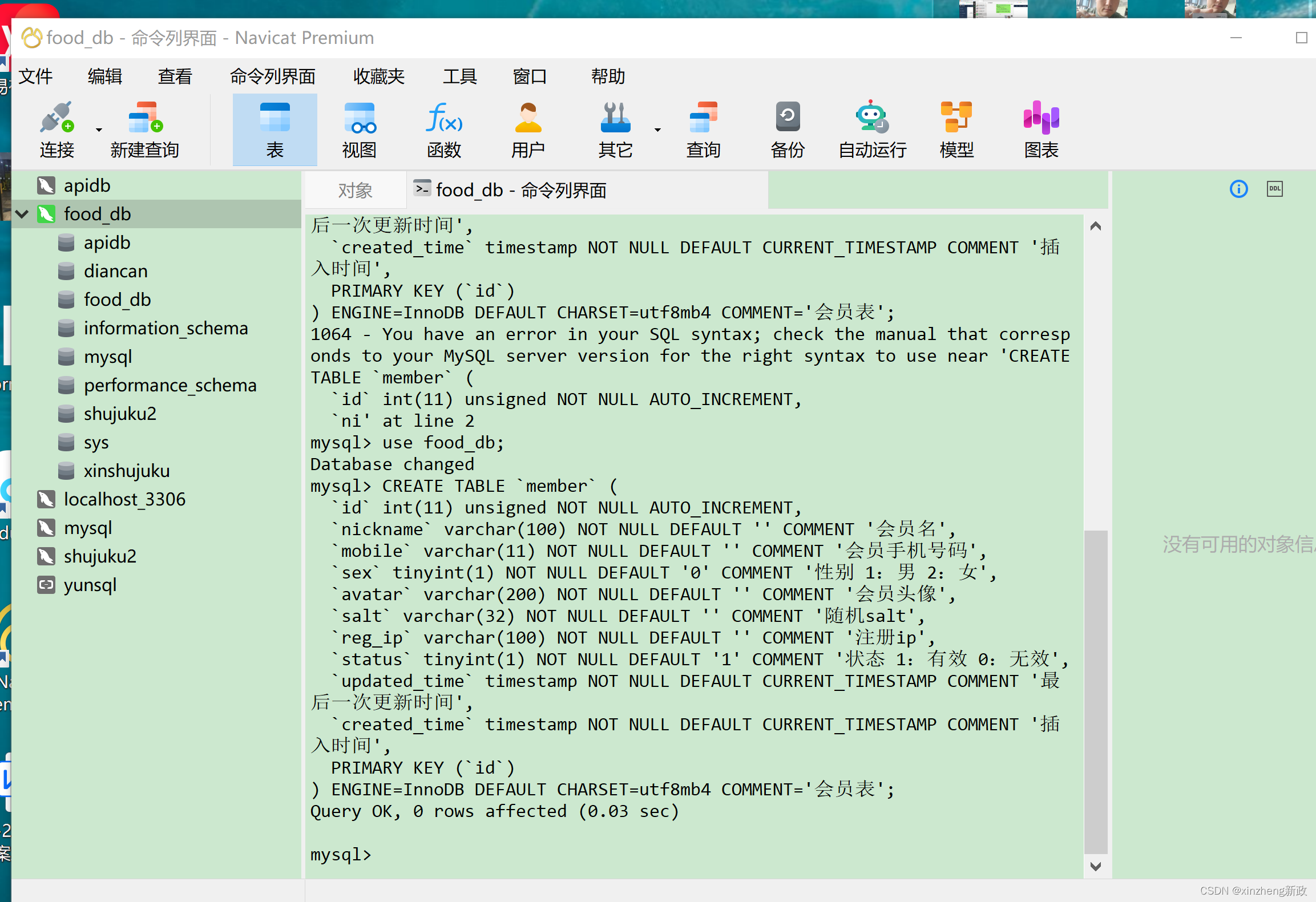Screen dimensions: 1316x902
Task: Select the diancan database
Action: coord(116,270)
